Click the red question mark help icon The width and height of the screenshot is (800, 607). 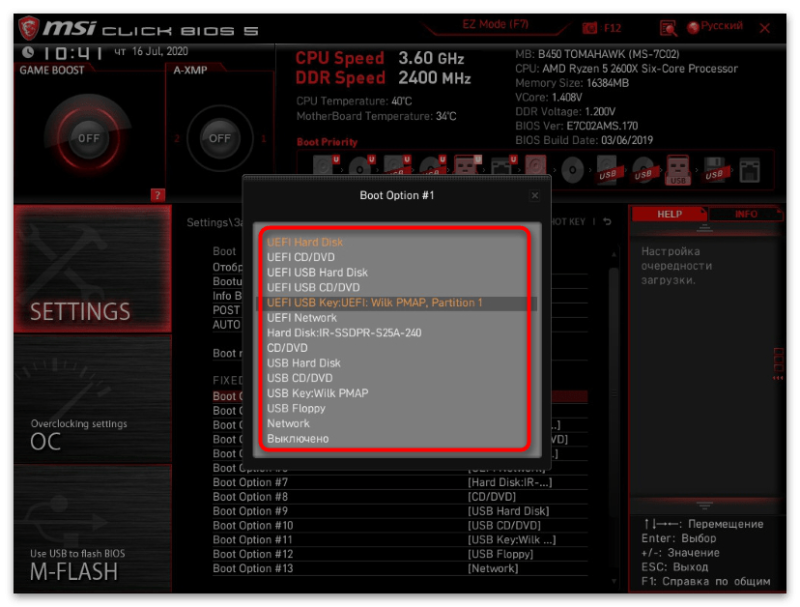[x=158, y=195]
